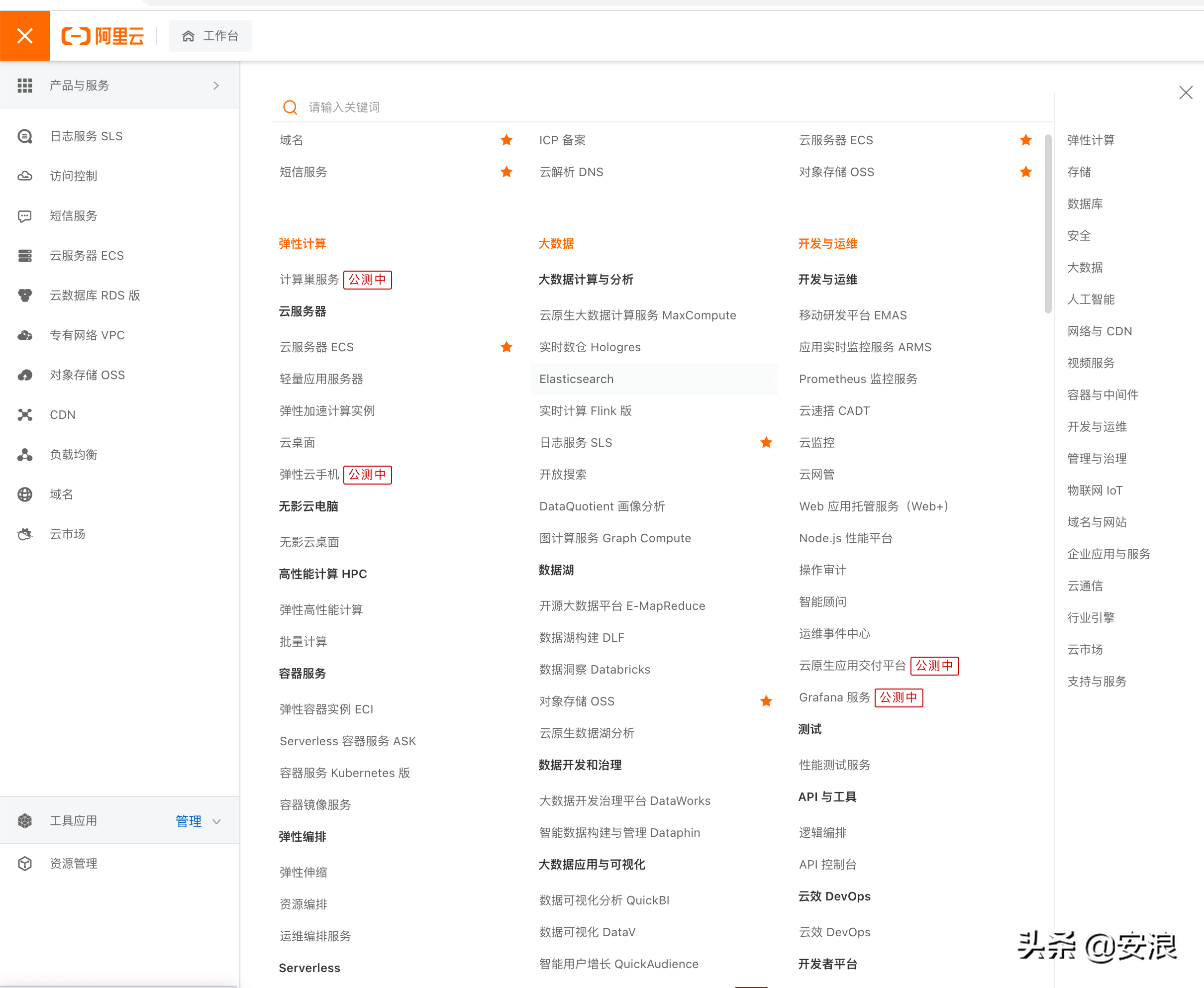Click the 域名 globe icon in sidebar
This screenshot has height=988, width=1204.
24,494
